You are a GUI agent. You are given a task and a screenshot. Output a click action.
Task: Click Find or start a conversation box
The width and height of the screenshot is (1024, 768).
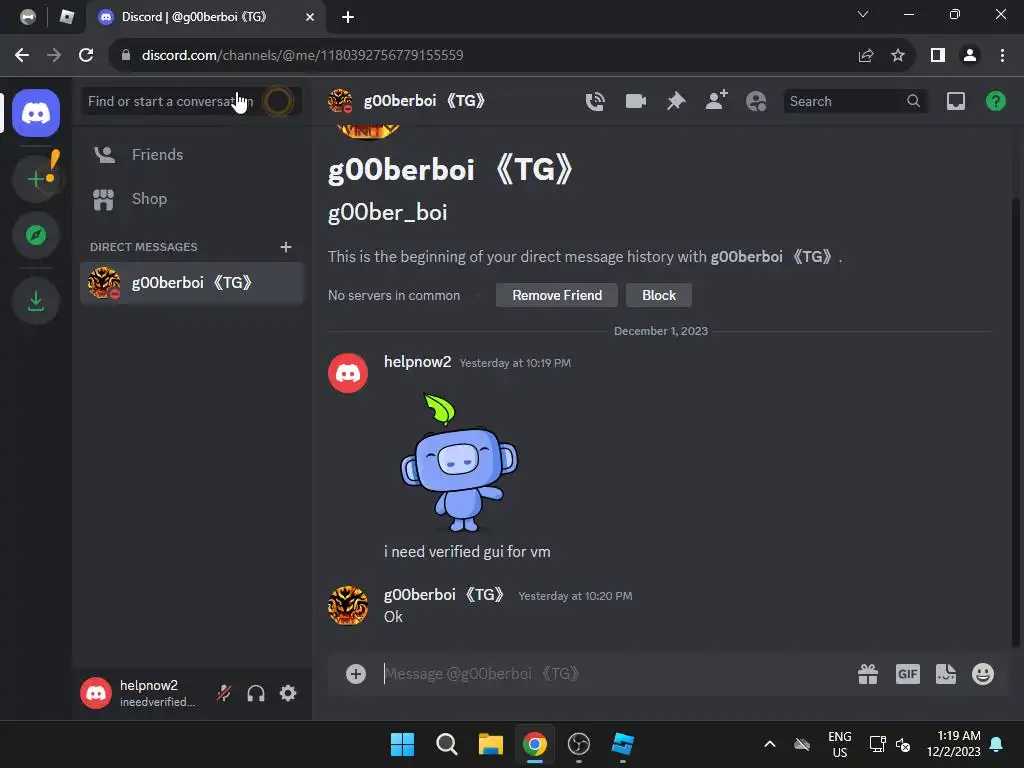click(x=192, y=101)
